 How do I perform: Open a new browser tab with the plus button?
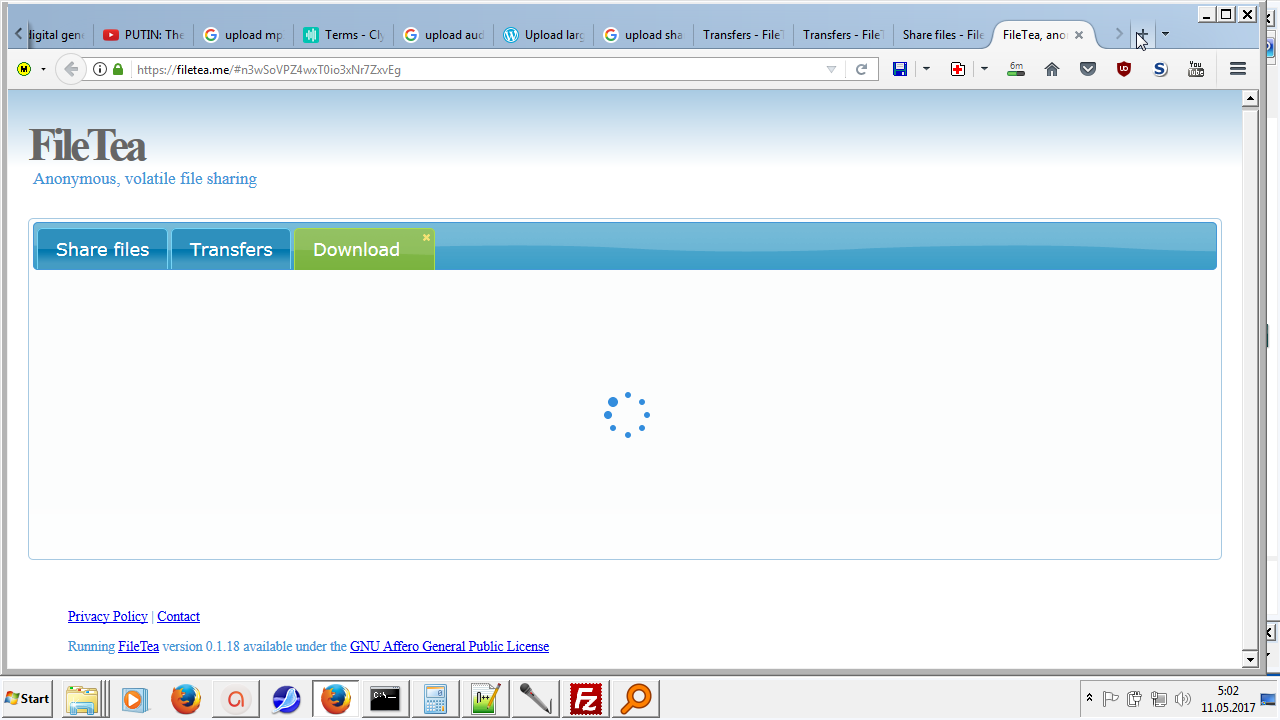tap(1141, 35)
